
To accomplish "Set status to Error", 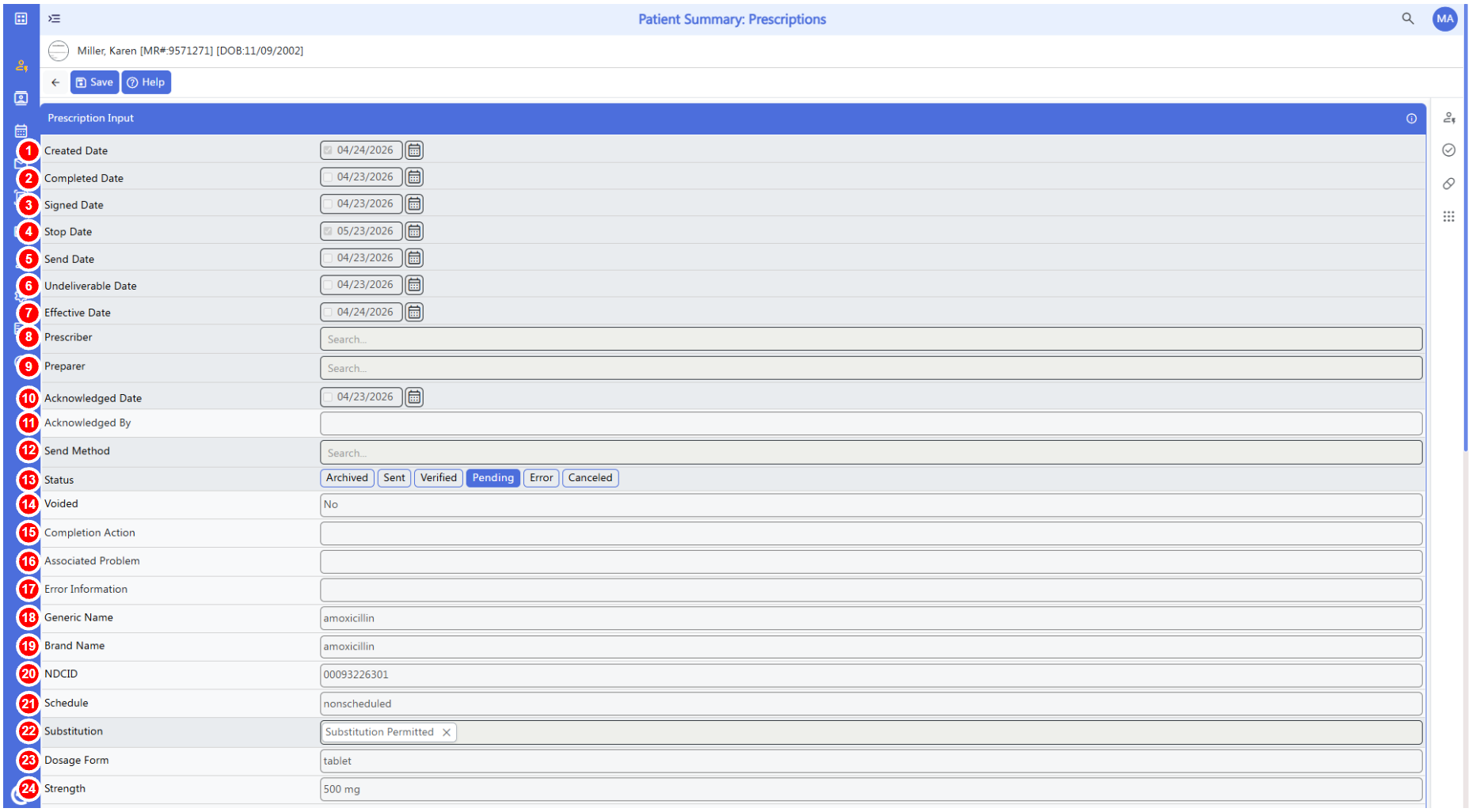I will point(542,478).
